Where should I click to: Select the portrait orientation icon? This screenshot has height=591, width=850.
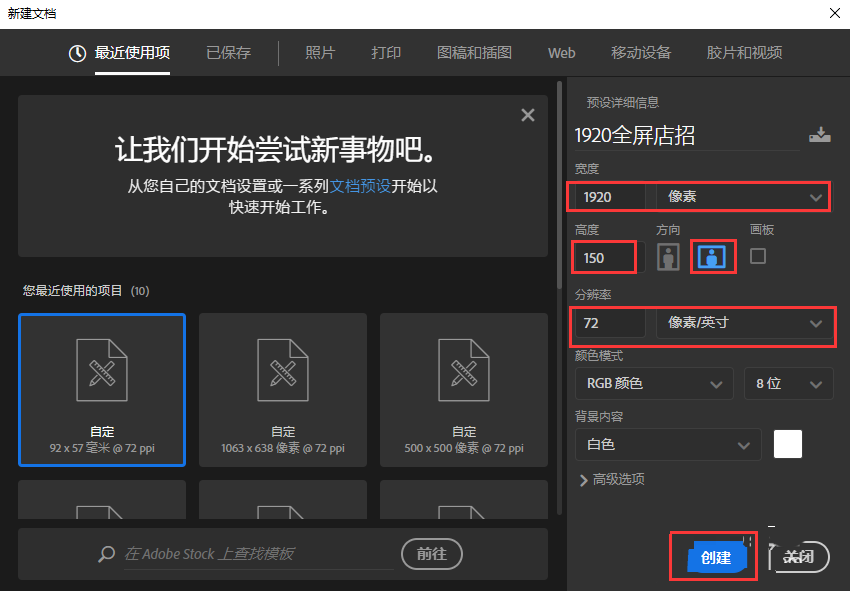pyautogui.click(x=670, y=257)
